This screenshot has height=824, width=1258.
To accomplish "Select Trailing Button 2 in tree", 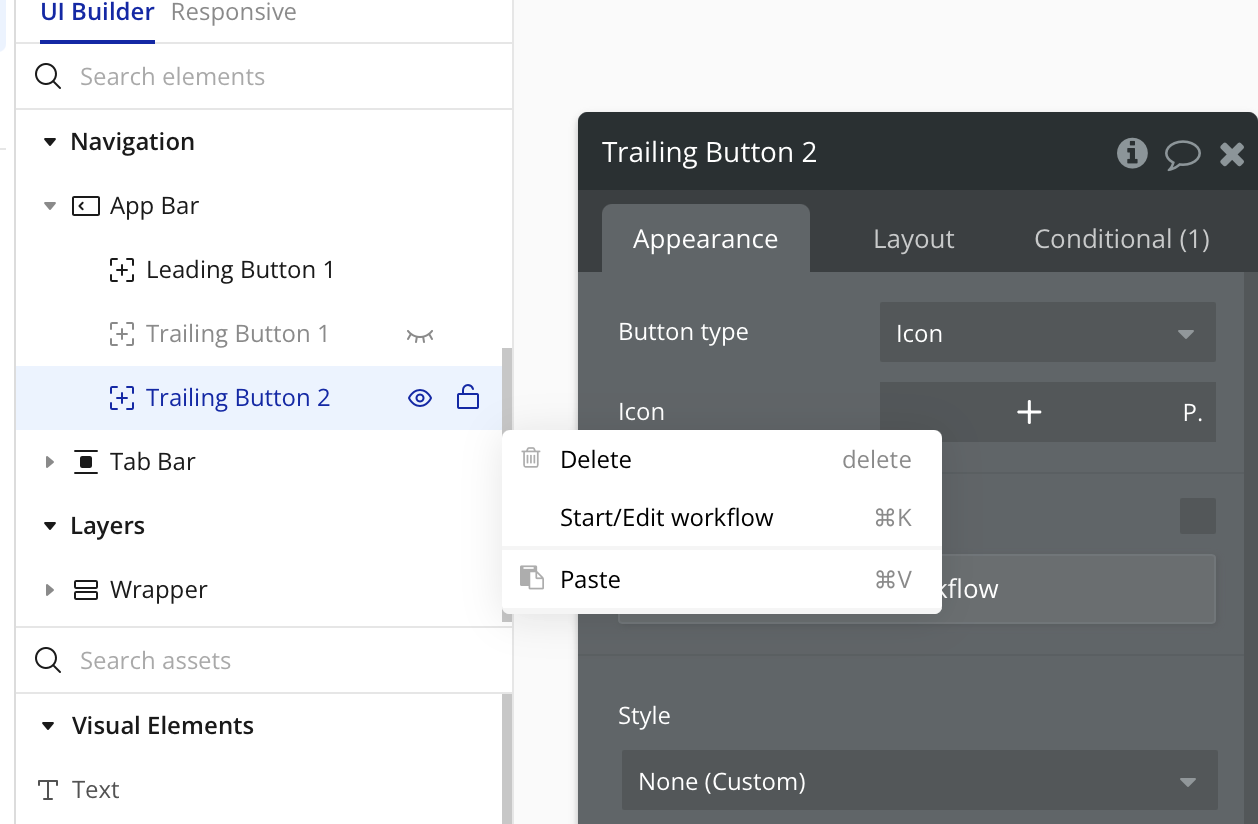I will [238, 398].
